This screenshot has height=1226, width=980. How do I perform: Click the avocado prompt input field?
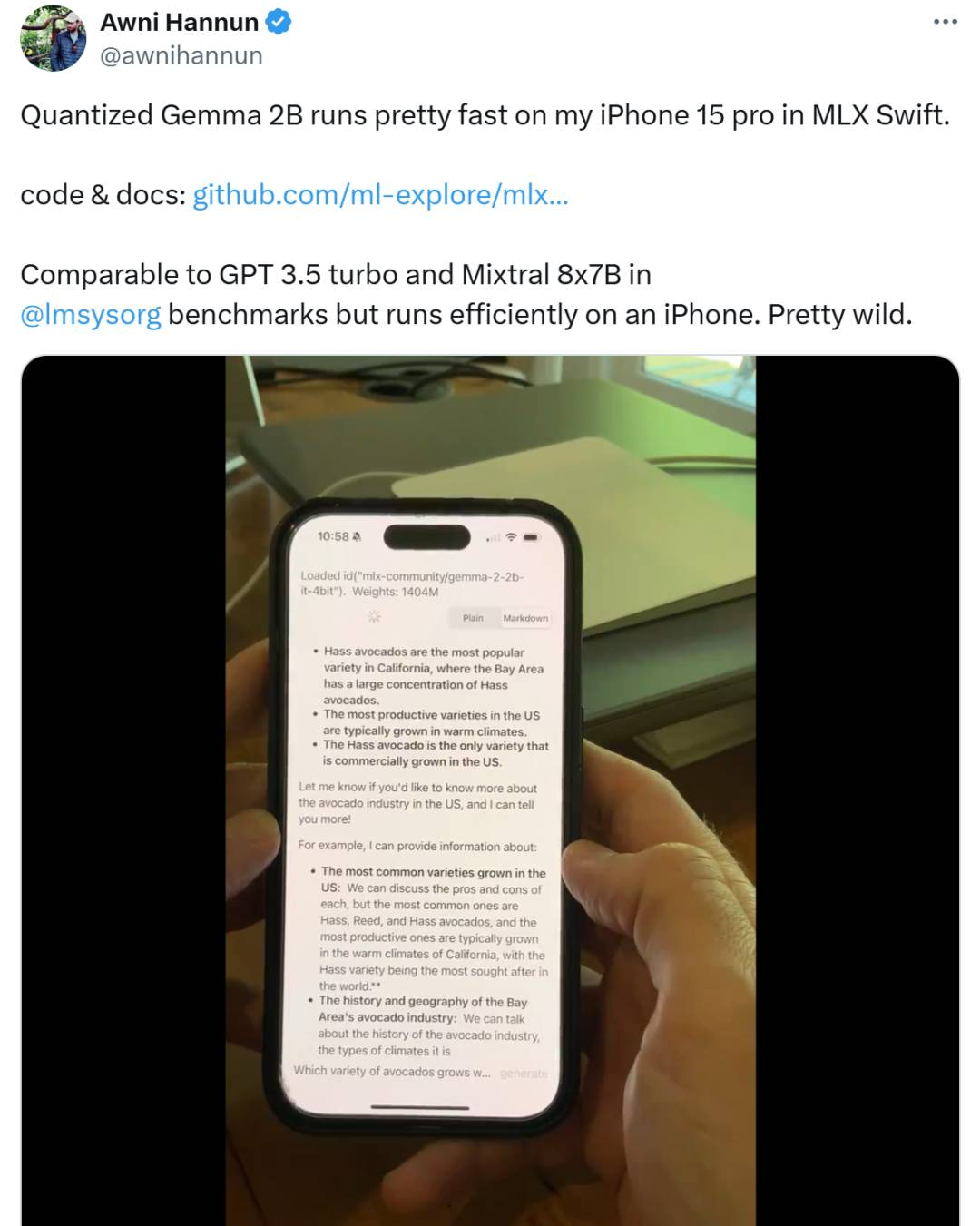392,1072
